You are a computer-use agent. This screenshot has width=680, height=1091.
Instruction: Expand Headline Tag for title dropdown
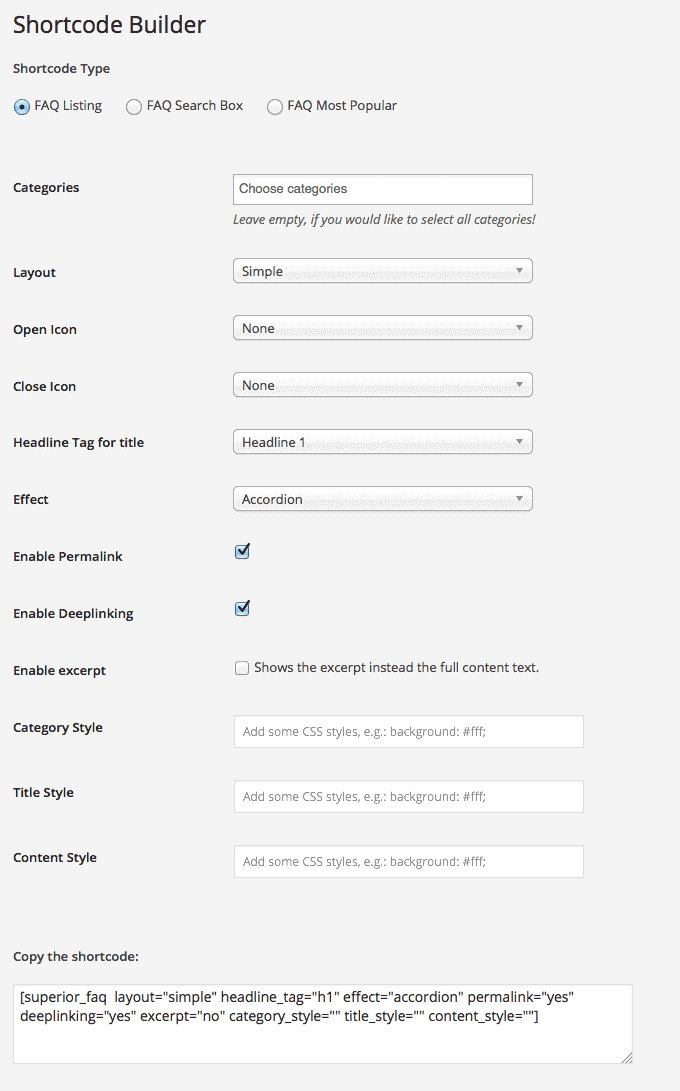pyautogui.click(x=382, y=442)
